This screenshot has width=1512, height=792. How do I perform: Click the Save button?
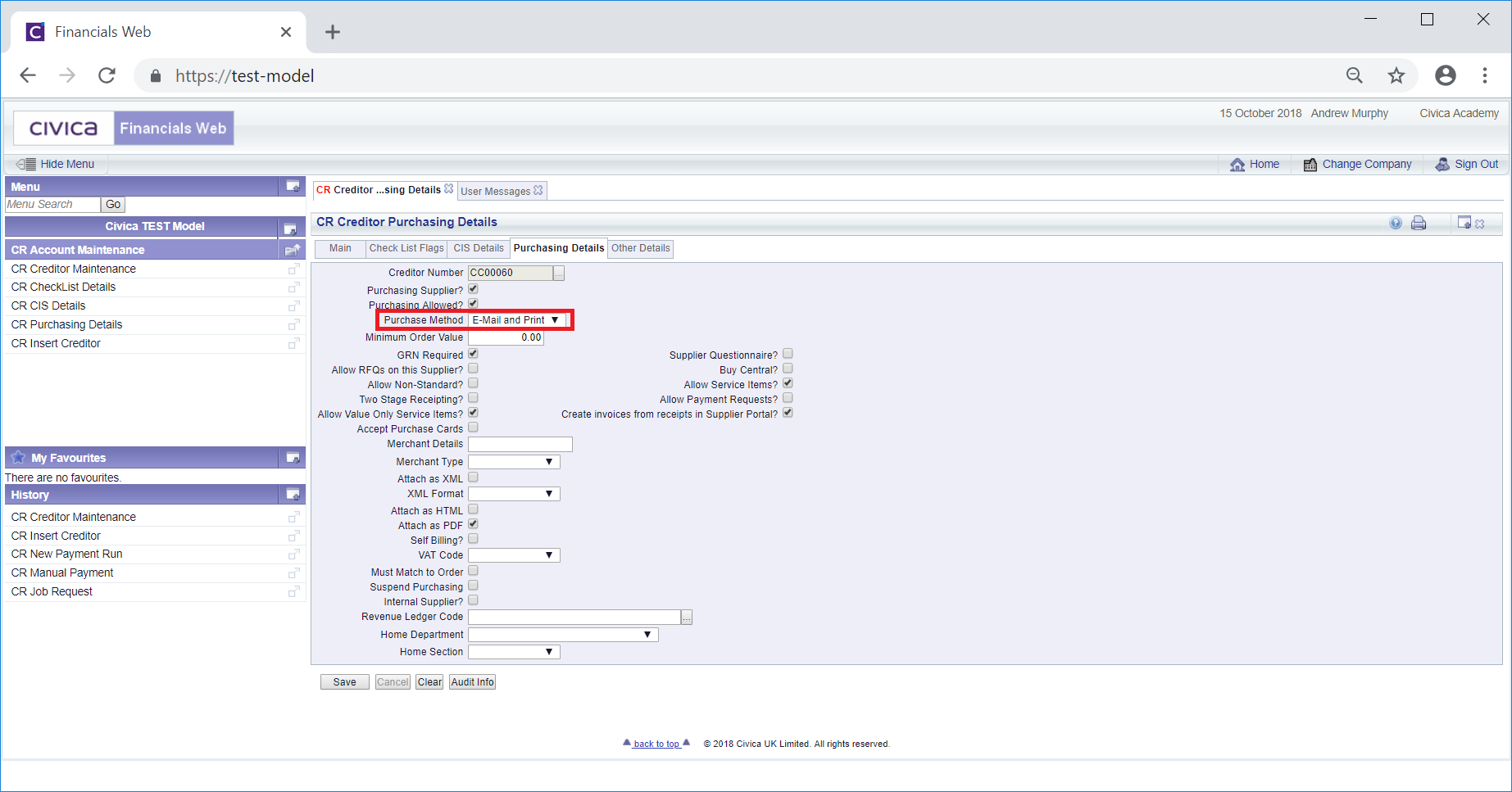(344, 682)
